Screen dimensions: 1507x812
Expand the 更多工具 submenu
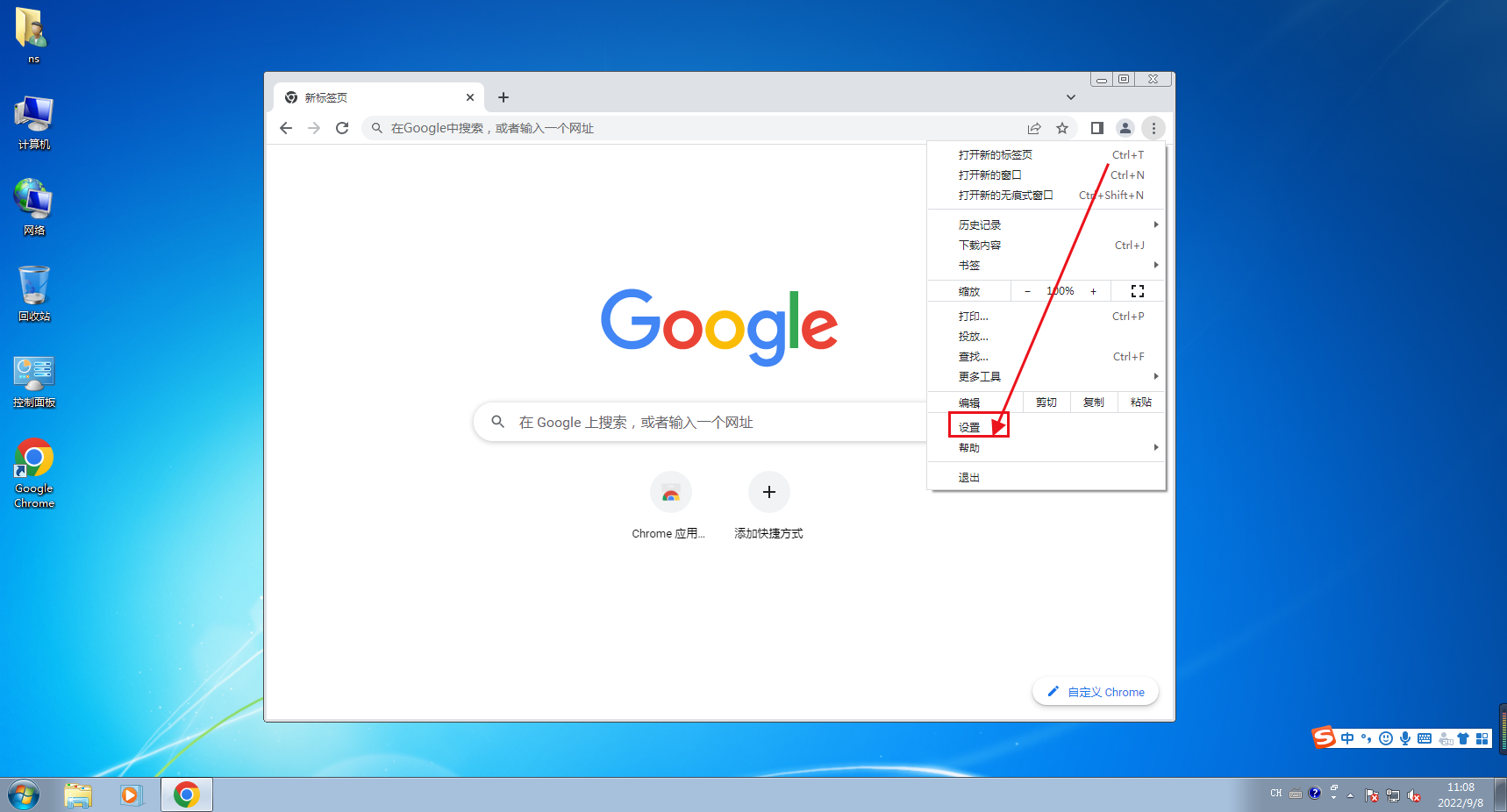pyautogui.click(x=1046, y=377)
